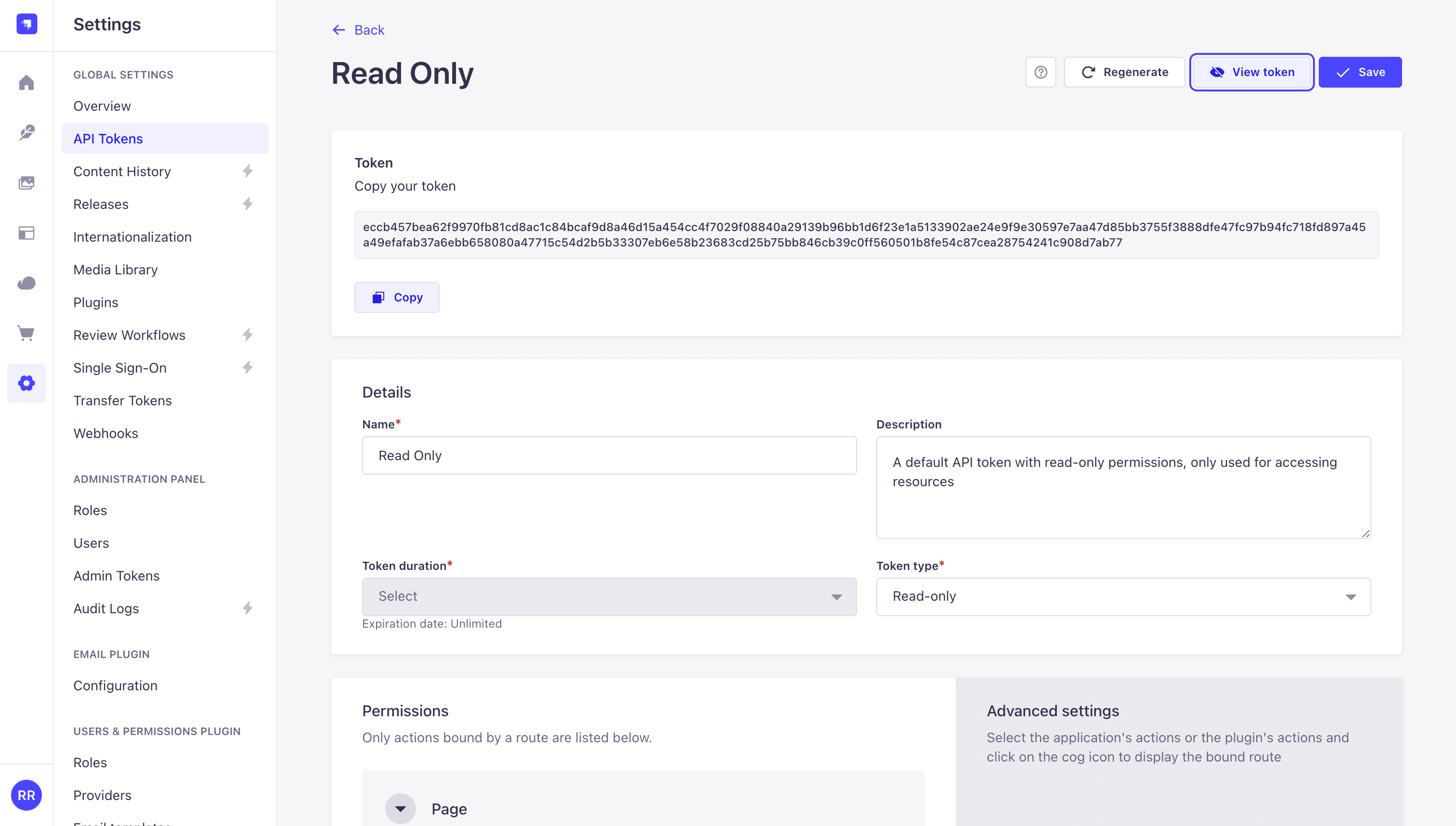Open Plugins settings
1456x826 pixels.
pos(165,302)
